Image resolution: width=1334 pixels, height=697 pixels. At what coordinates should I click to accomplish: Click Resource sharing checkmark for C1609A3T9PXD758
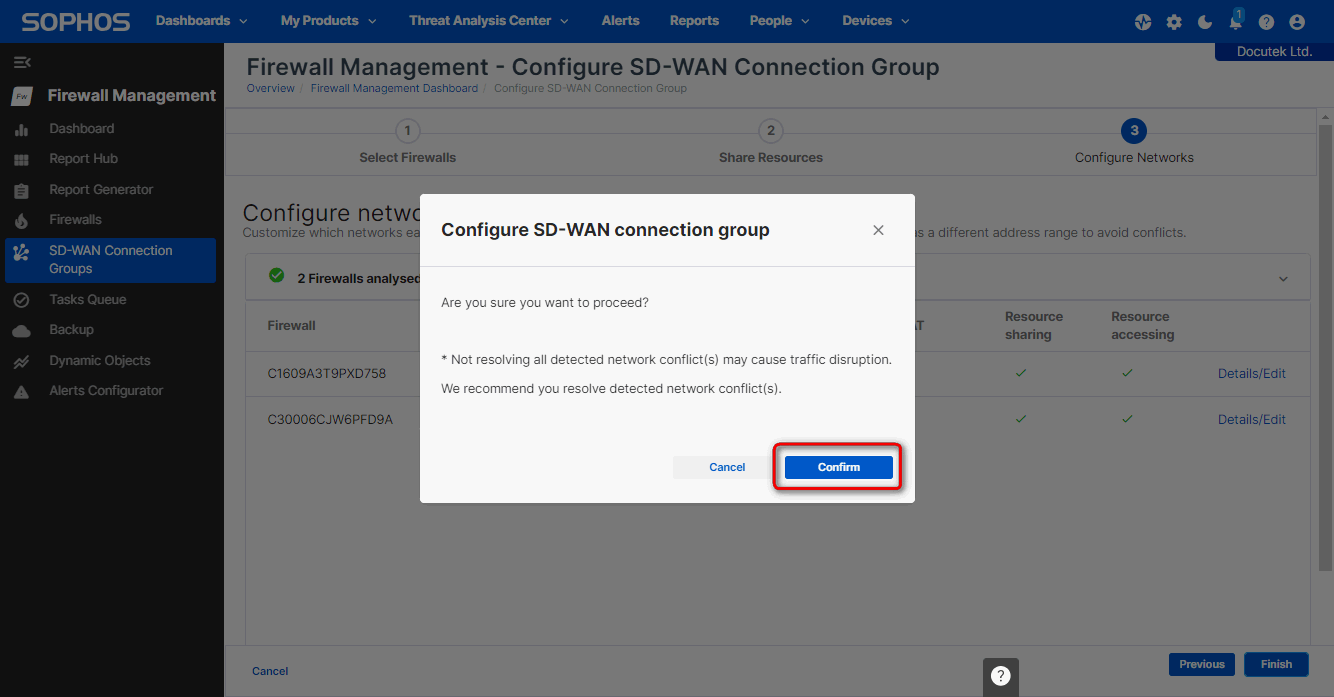(1020, 373)
